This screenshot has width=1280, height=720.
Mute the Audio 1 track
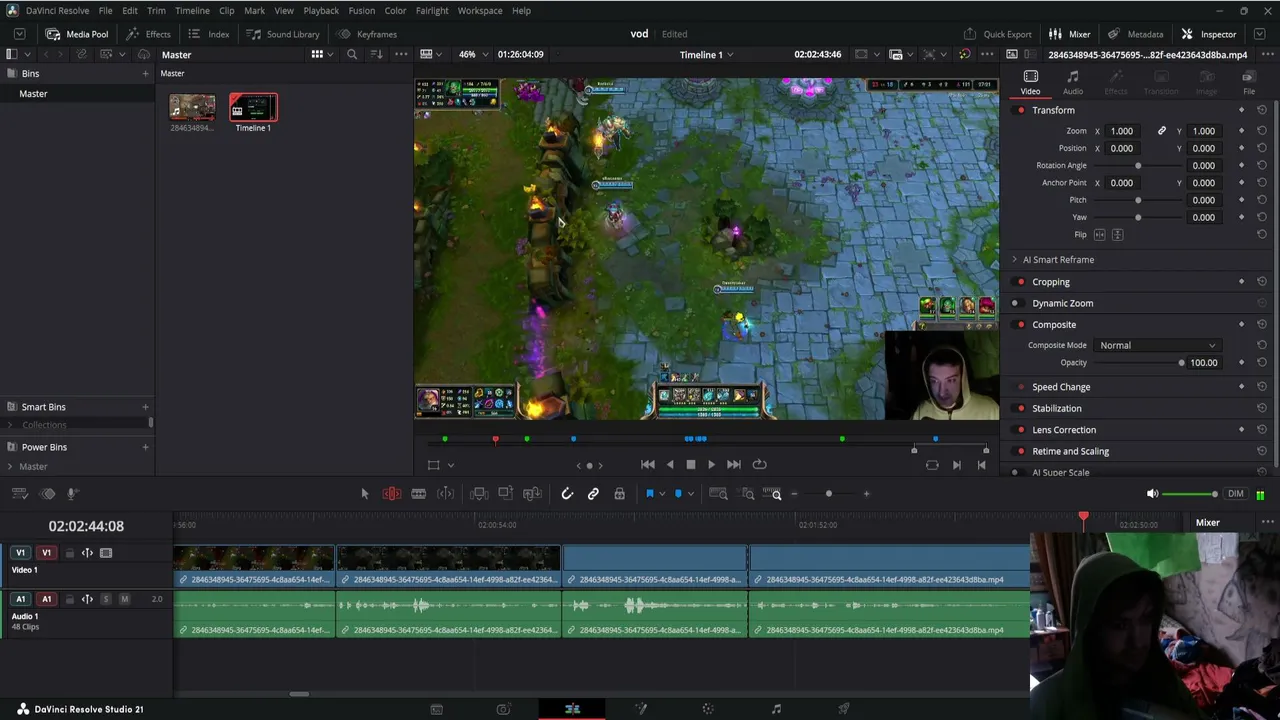tap(124, 599)
